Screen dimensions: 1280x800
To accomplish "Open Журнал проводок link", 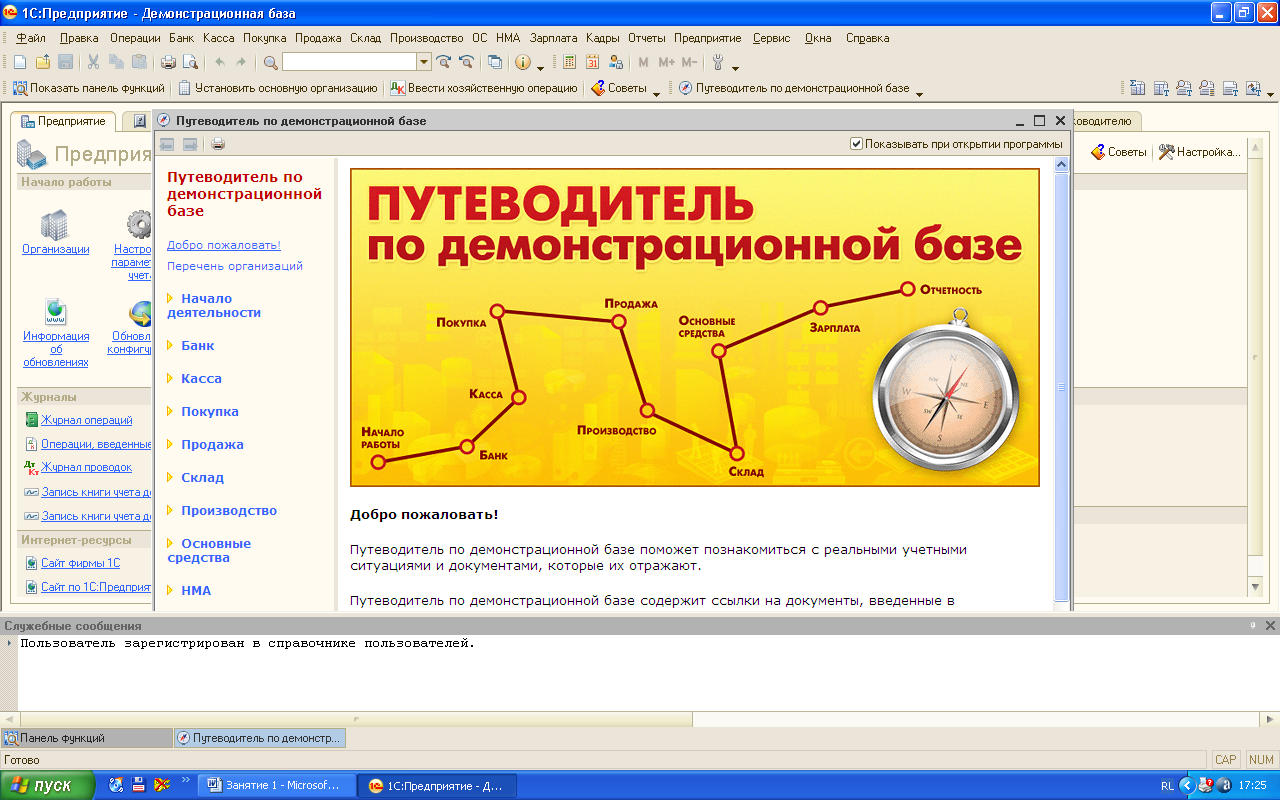I will pos(87,467).
